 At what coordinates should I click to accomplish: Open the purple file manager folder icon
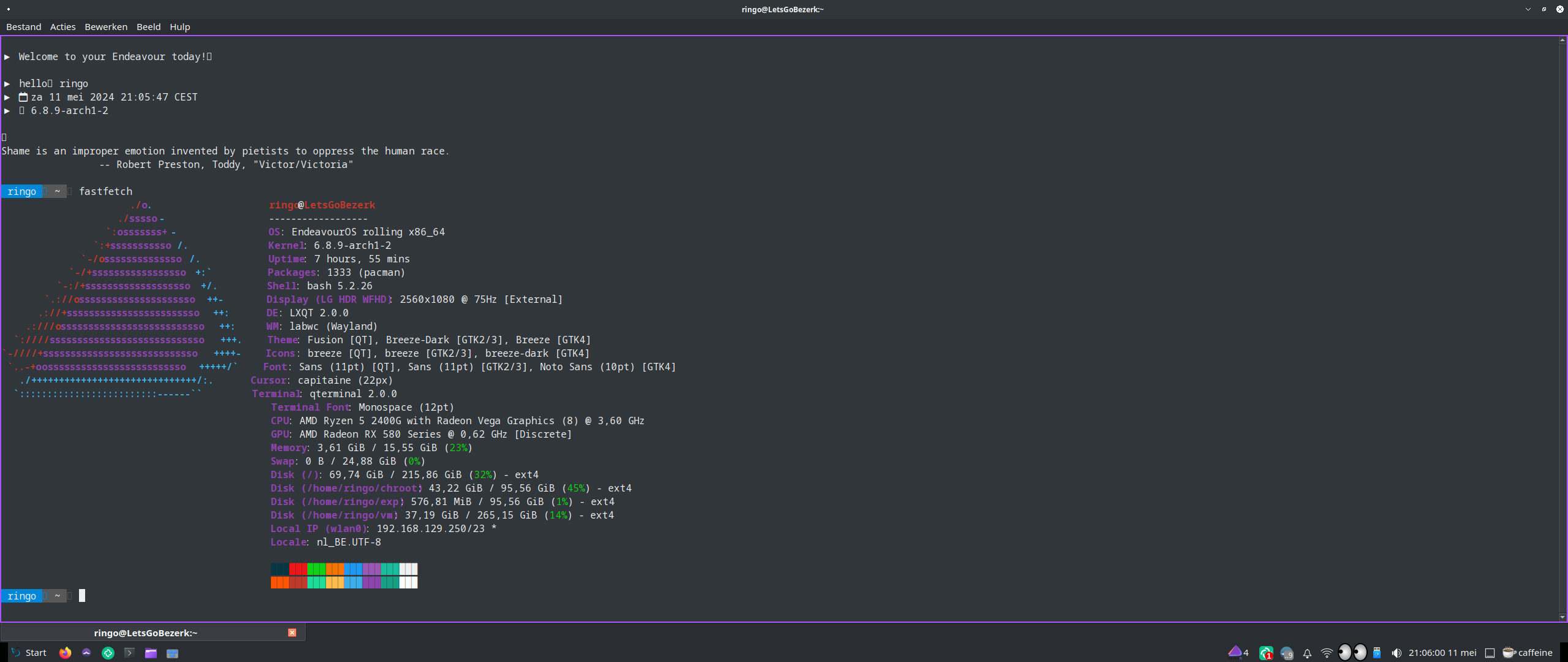[x=151, y=653]
